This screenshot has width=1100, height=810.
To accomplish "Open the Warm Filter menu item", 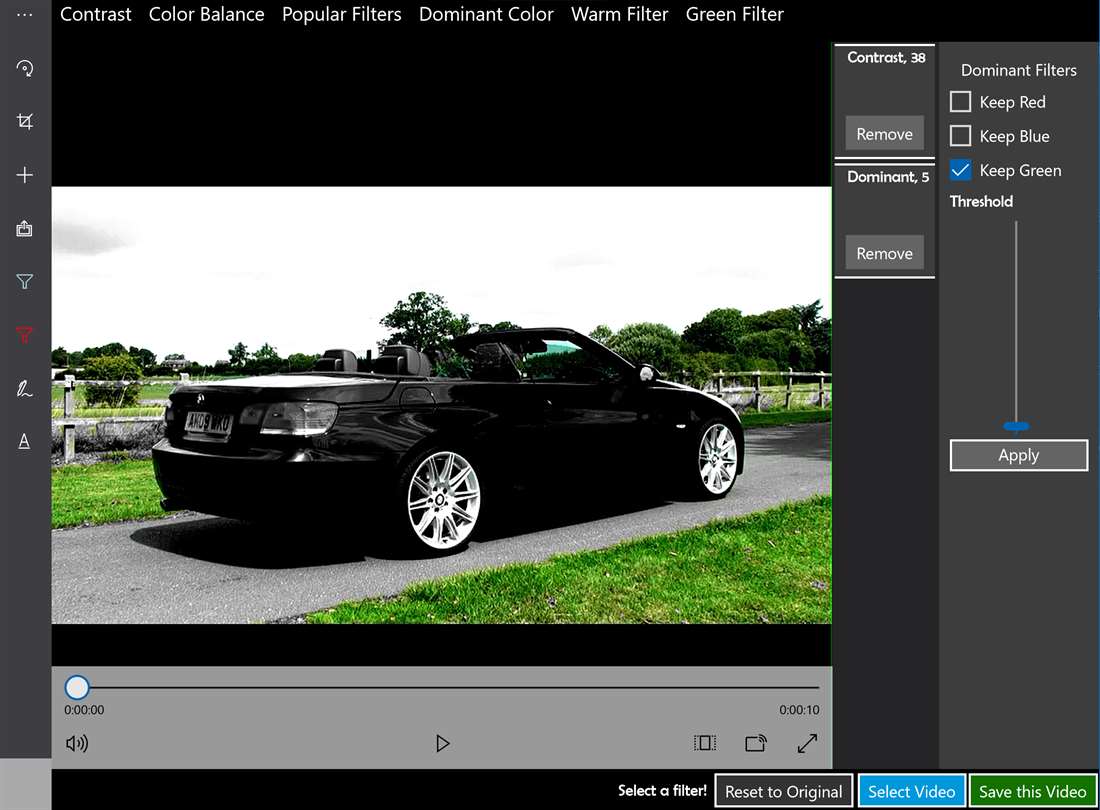I will pos(619,15).
